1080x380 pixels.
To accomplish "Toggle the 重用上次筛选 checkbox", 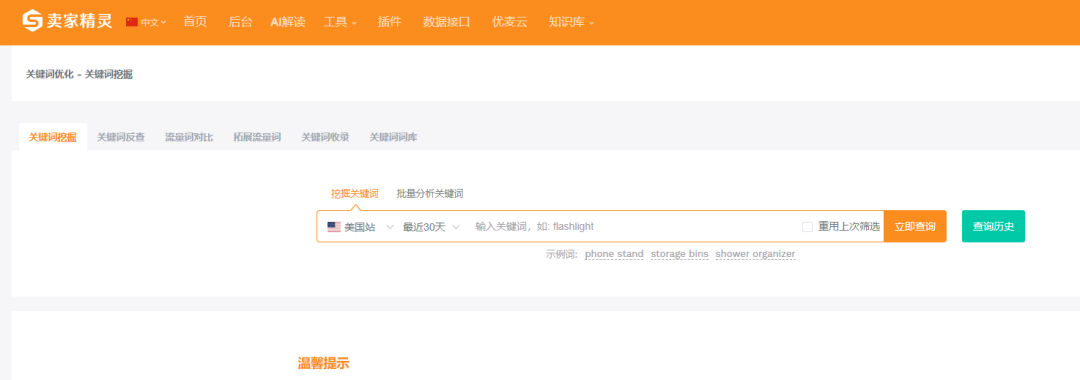I will click(807, 226).
